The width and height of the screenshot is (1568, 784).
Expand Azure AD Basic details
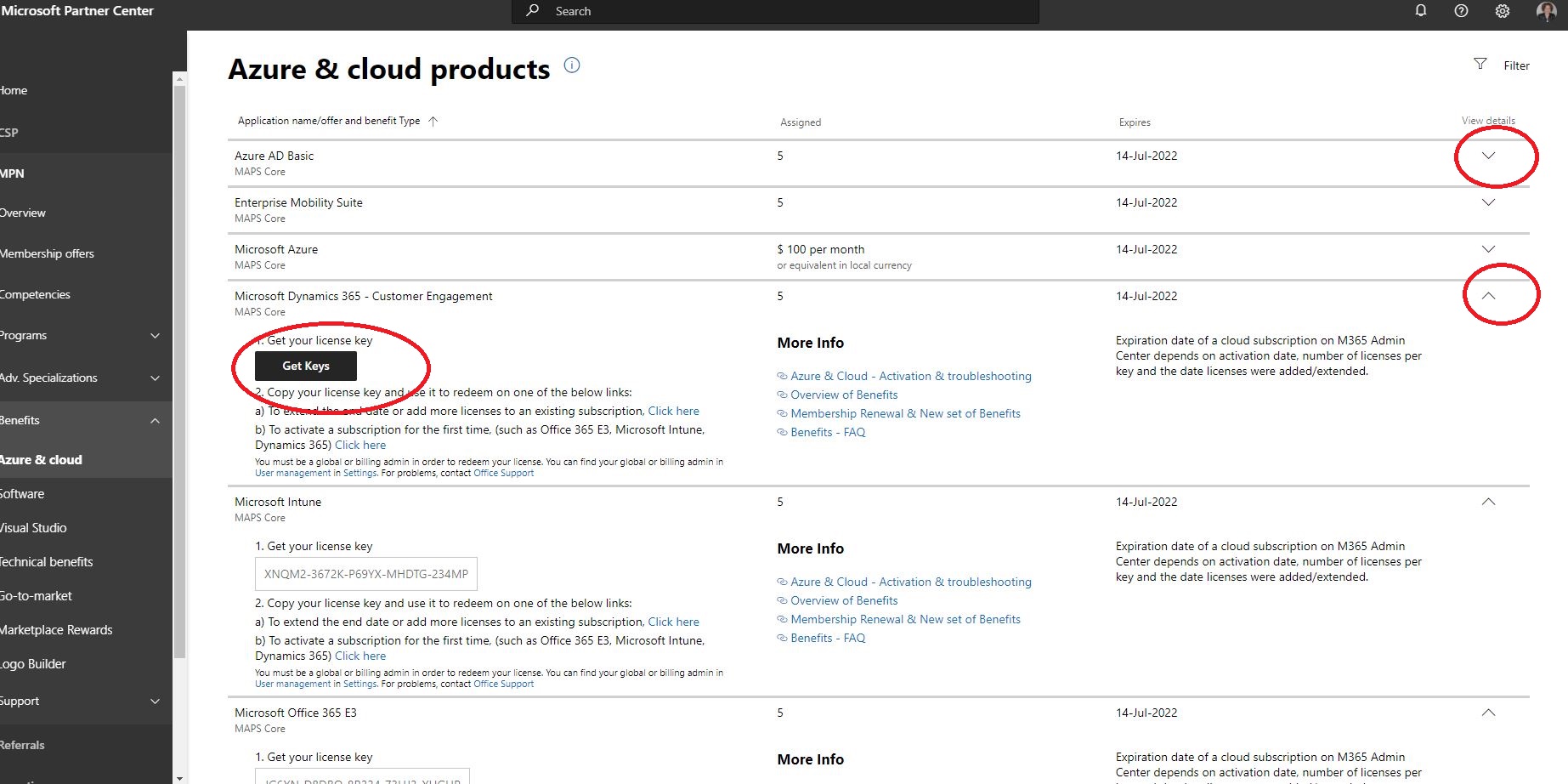(1488, 156)
